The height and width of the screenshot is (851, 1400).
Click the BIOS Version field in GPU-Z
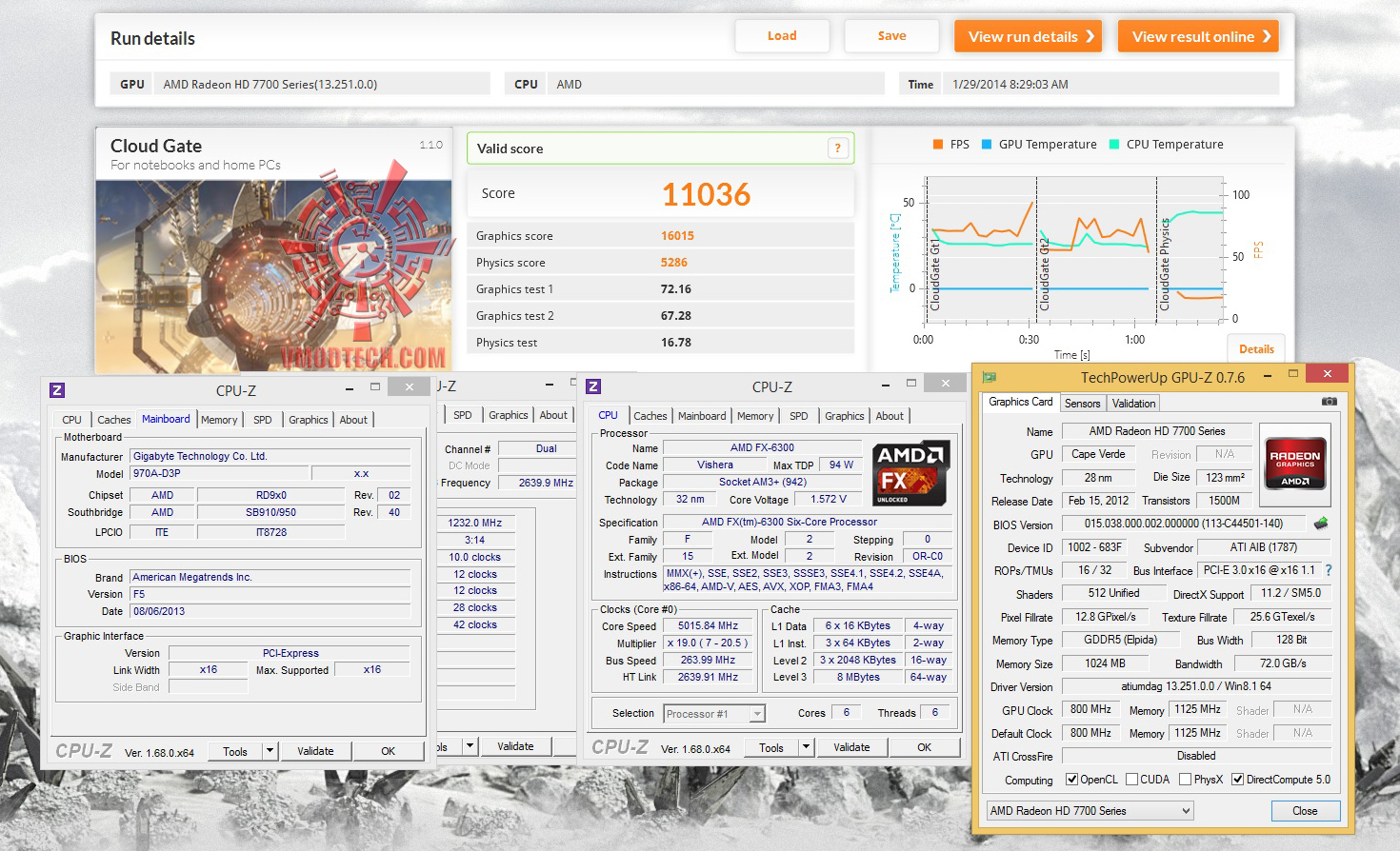pyautogui.click(x=1183, y=524)
